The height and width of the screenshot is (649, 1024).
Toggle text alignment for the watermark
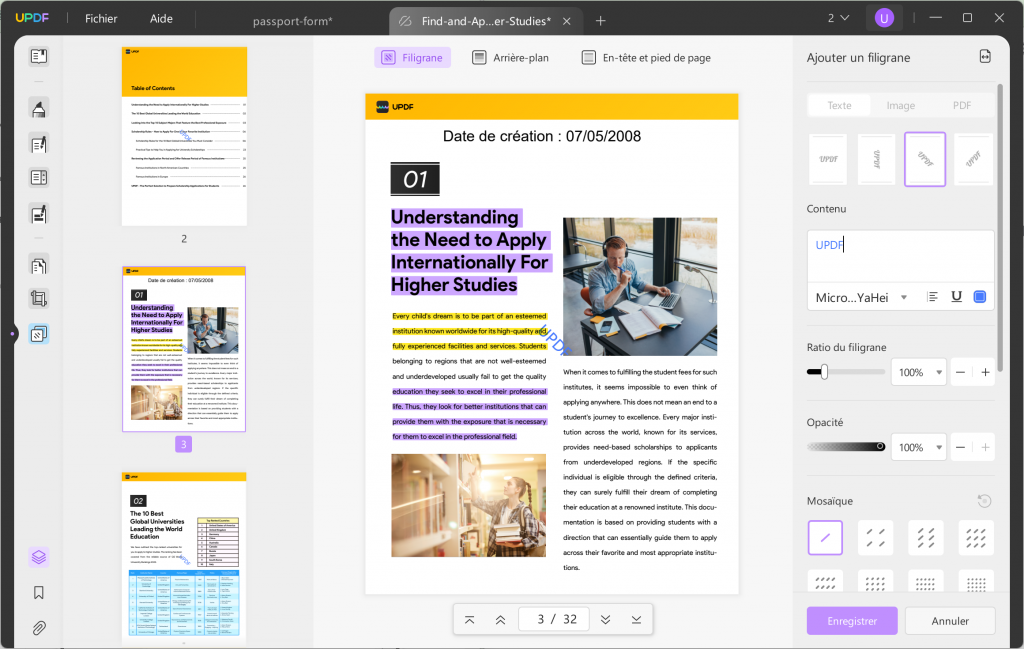point(932,296)
